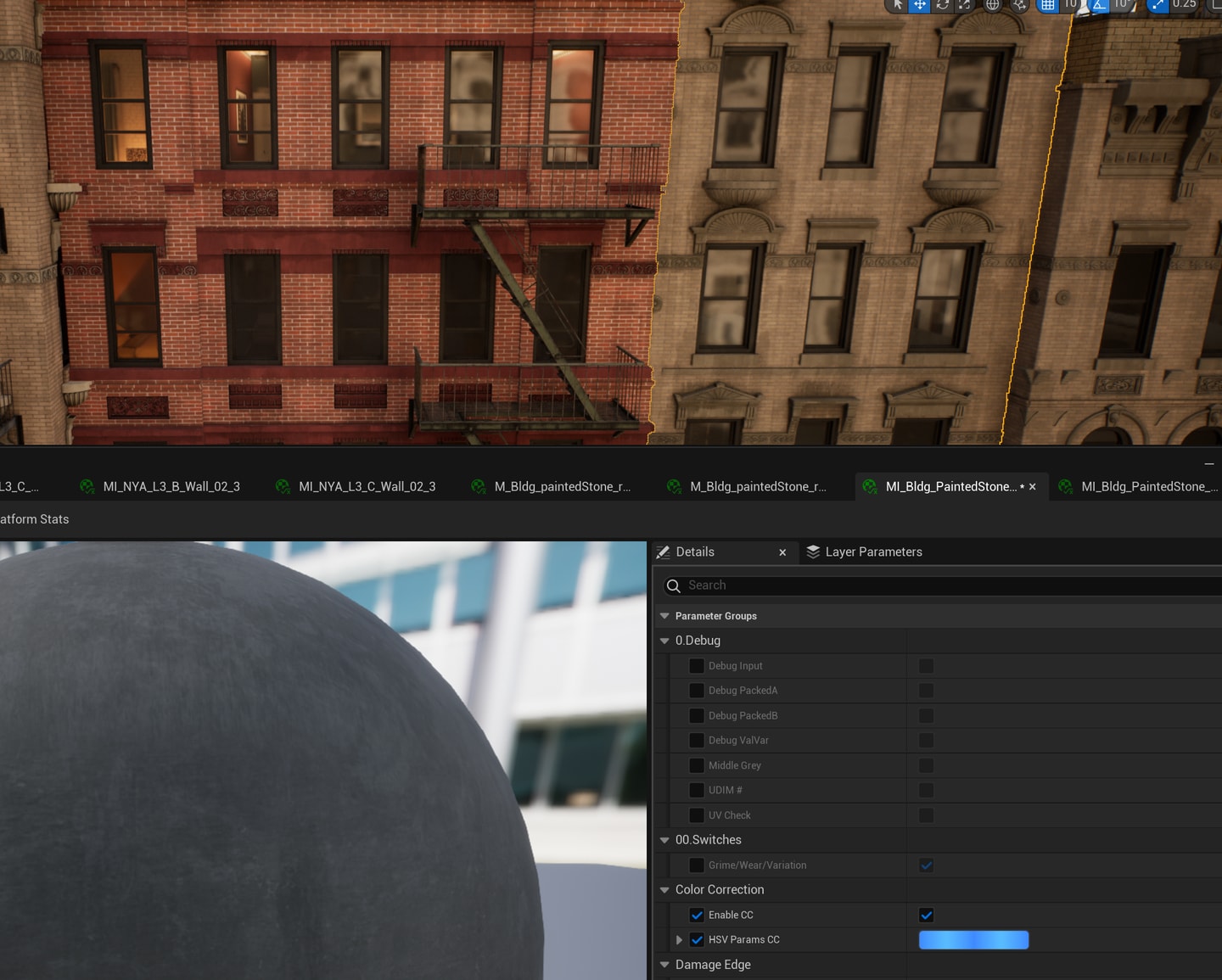Enable override checkbox beside Debug PackedA

coord(697,691)
